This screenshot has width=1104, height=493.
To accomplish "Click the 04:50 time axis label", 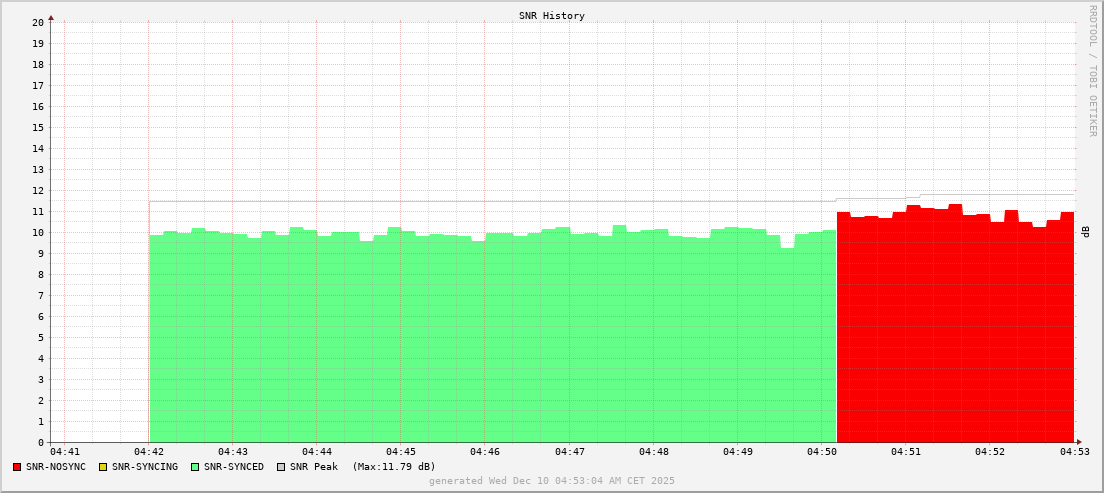I will pyautogui.click(x=821, y=453).
